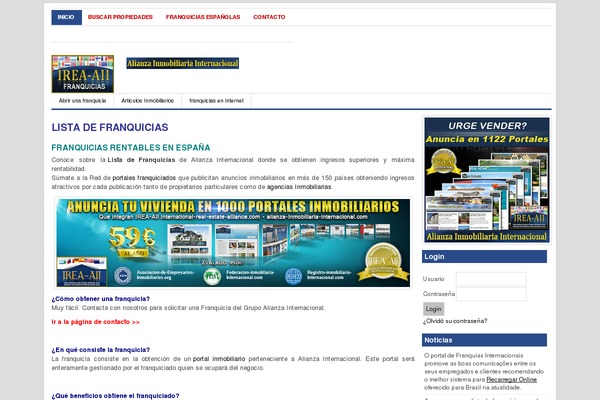This screenshot has height=400, width=600.
Task: Click the Lista de Franquicias bold link
Action: click(x=141, y=160)
